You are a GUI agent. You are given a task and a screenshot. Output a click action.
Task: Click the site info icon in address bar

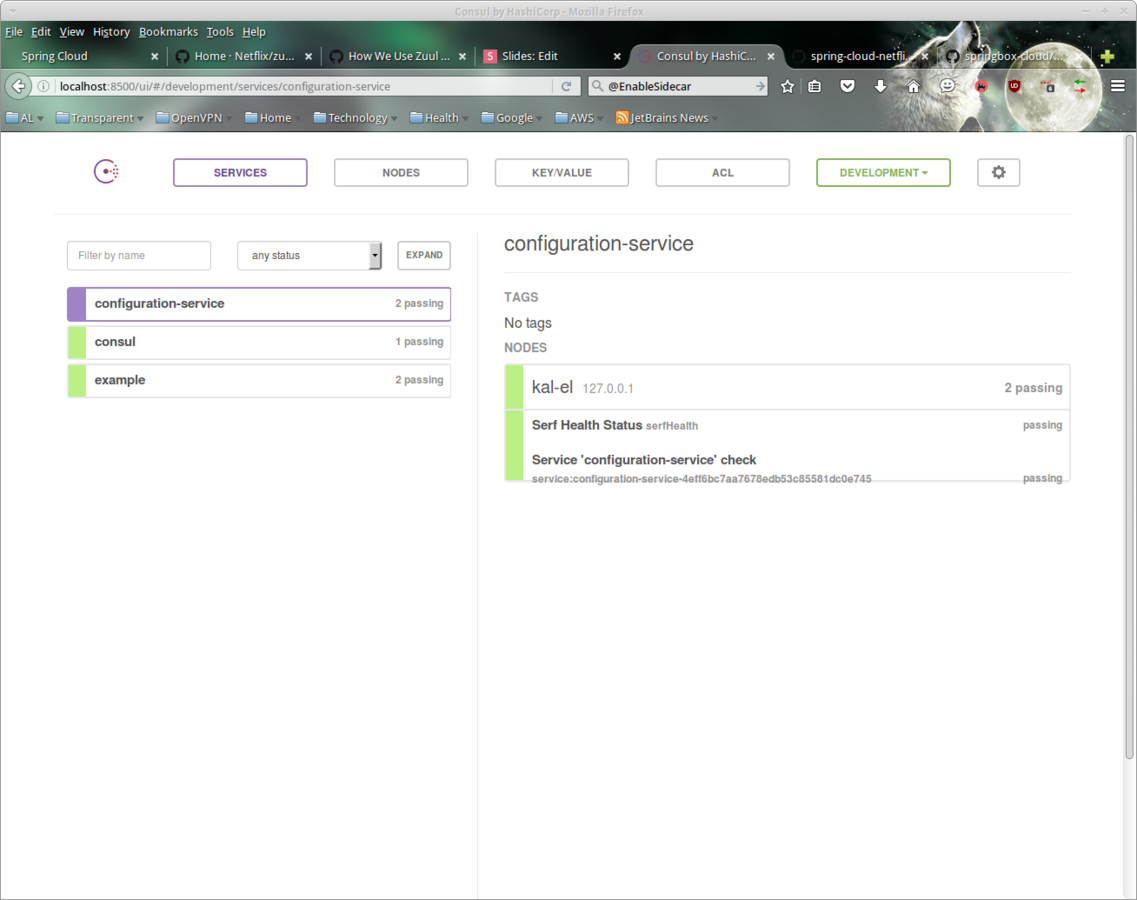[44, 86]
